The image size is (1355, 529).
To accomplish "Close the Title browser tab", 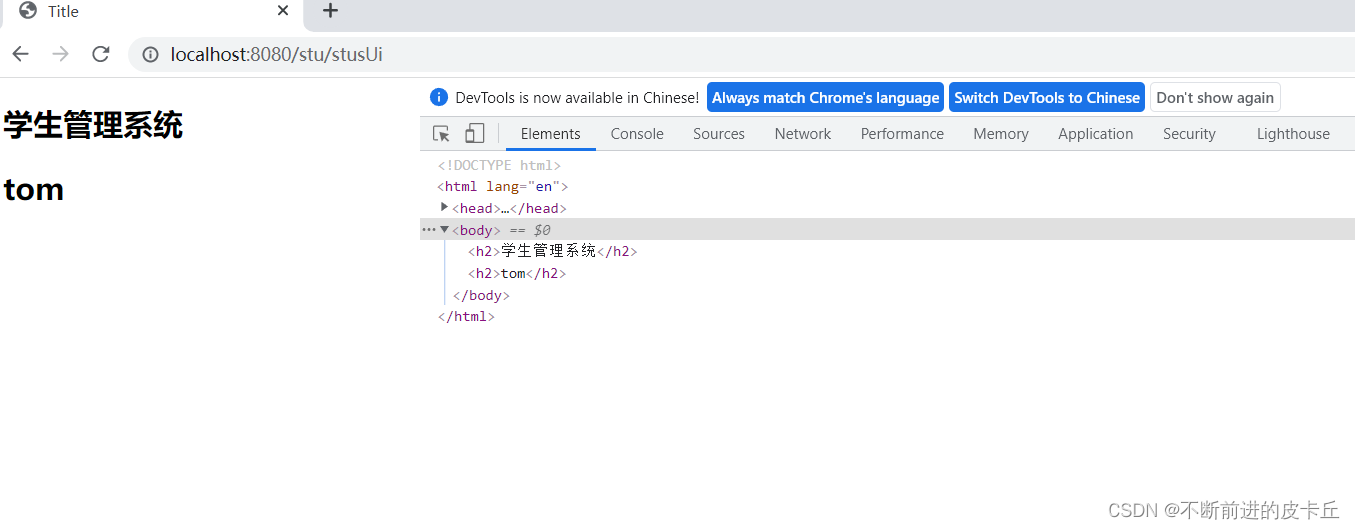I will (x=283, y=11).
